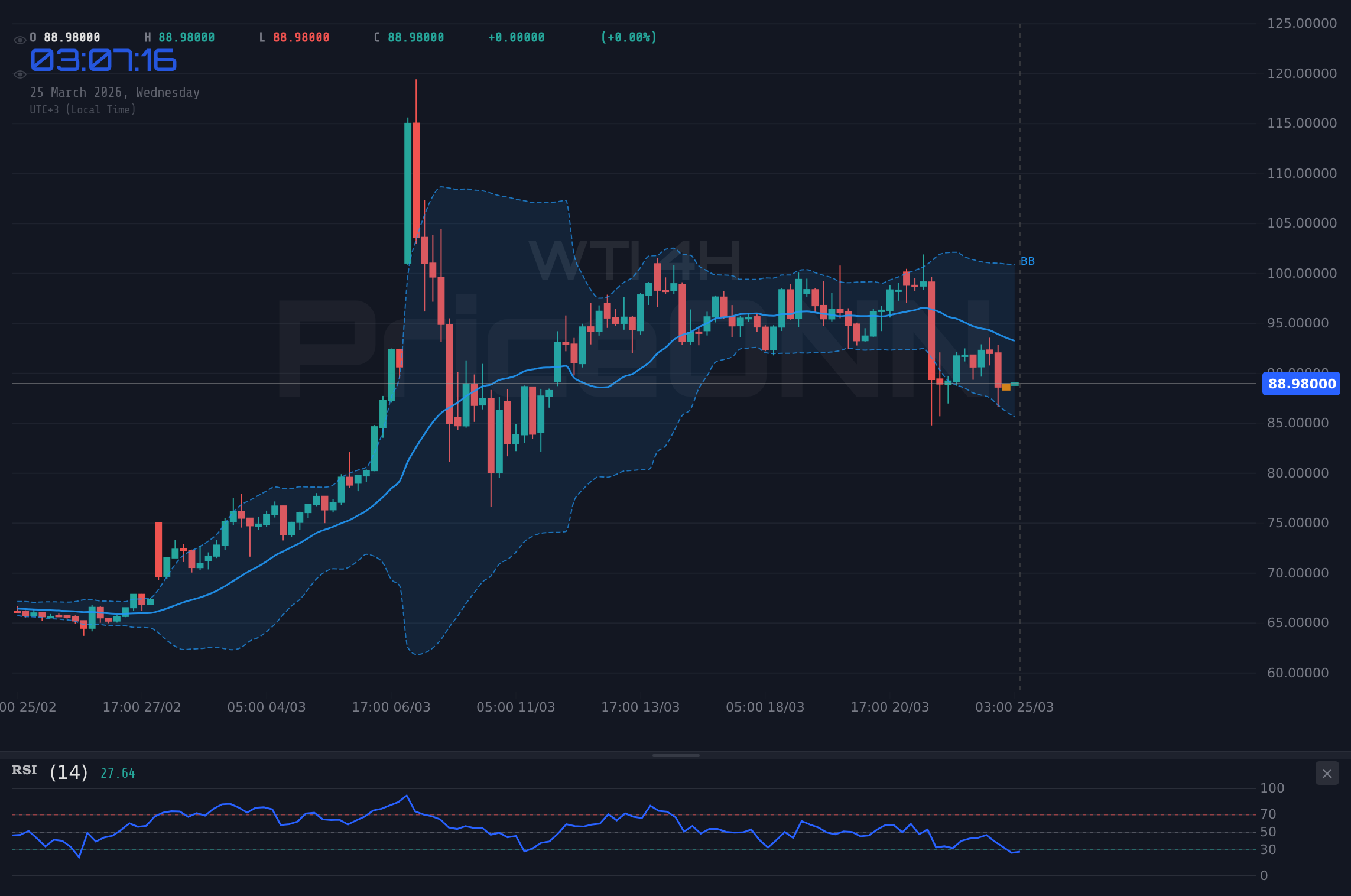Select the BB label on the chart
1351x896 pixels.
[x=1028, y=261]
